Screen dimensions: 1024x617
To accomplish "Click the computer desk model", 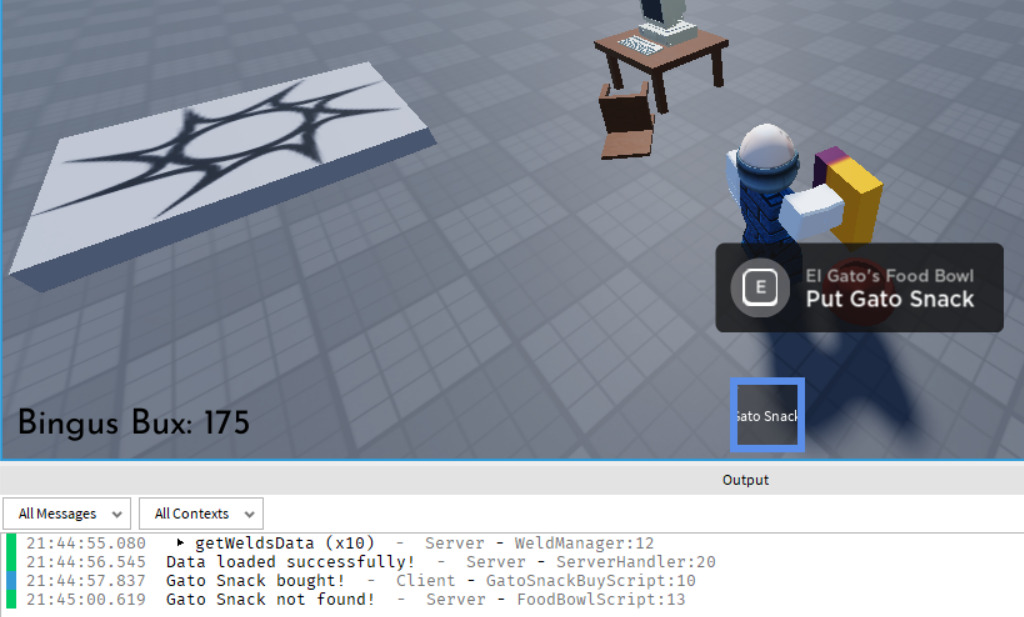I will pos(661,52).
